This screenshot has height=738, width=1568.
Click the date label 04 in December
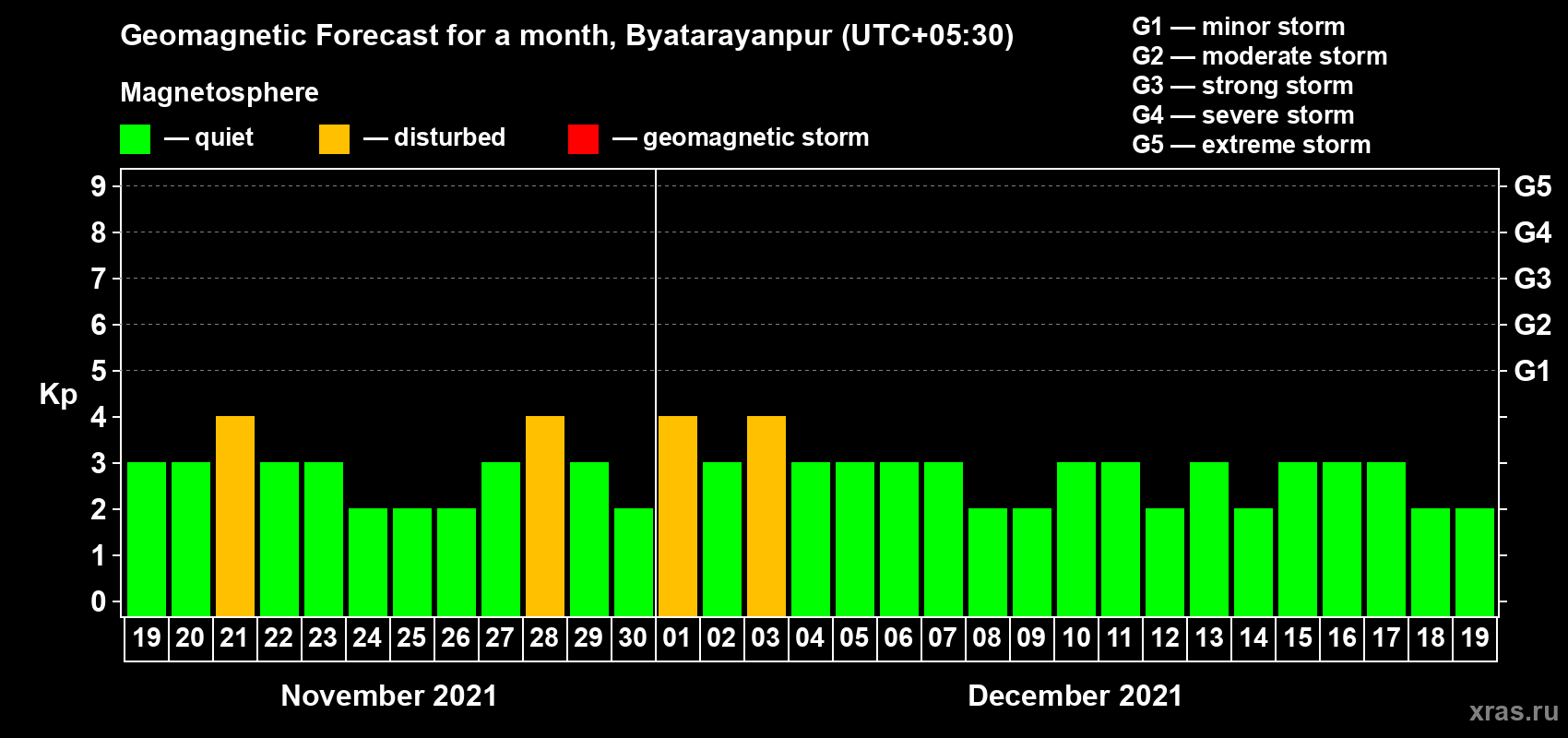810,638
